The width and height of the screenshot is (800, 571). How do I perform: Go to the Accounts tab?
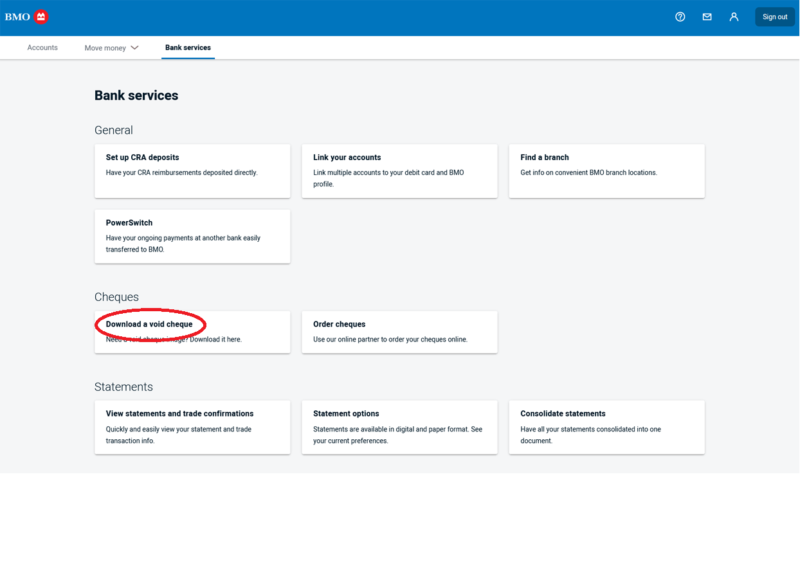[42, 48]
